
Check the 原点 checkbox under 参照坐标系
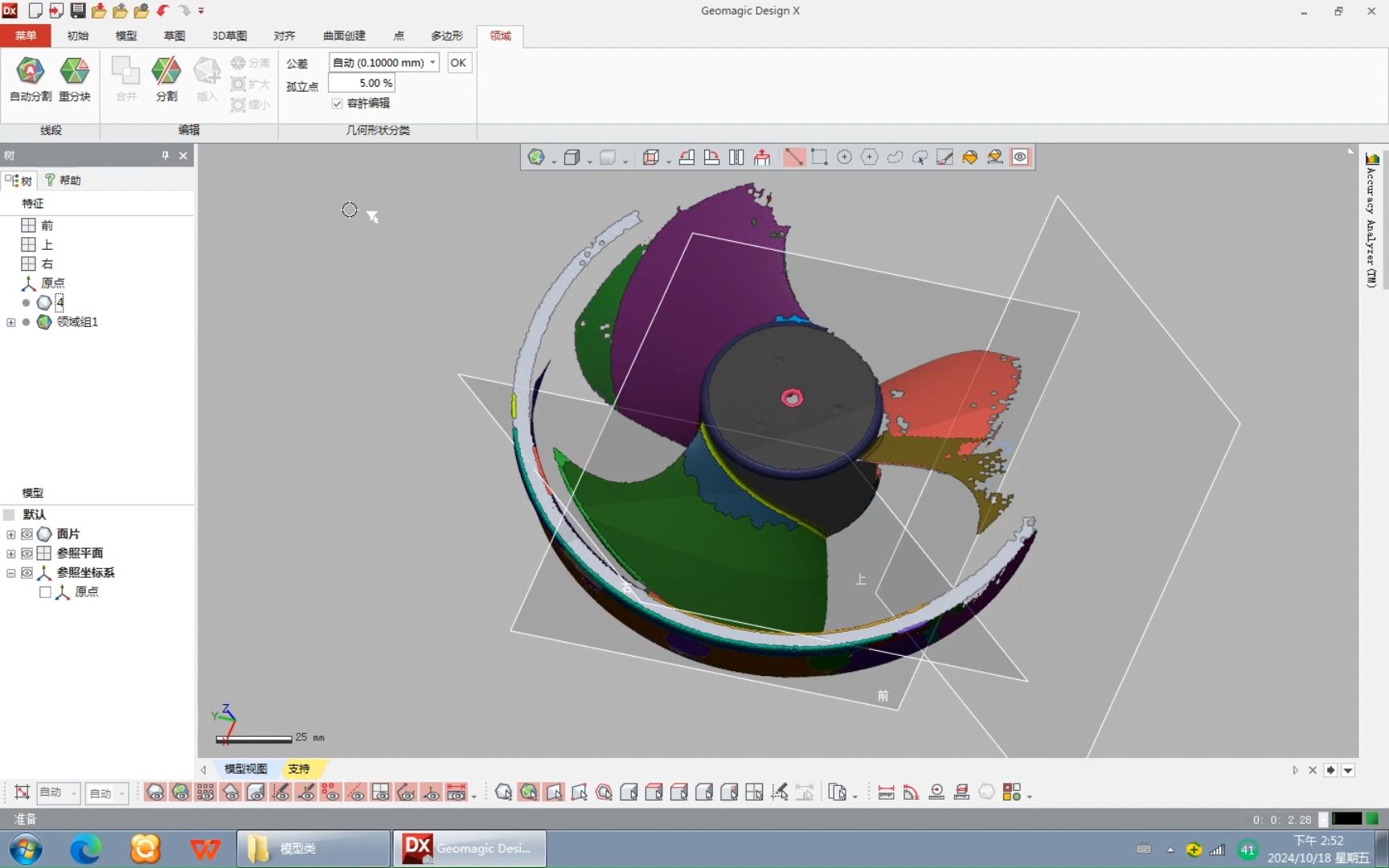(x=46, y=592)
